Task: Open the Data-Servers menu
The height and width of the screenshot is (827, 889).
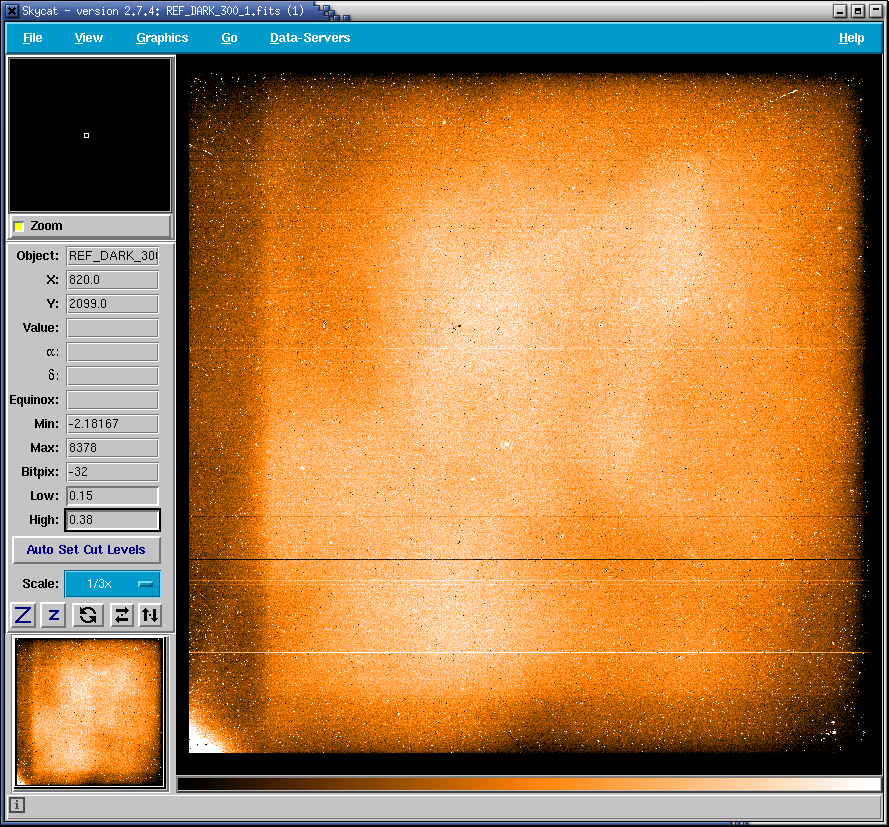Action: 310,38
